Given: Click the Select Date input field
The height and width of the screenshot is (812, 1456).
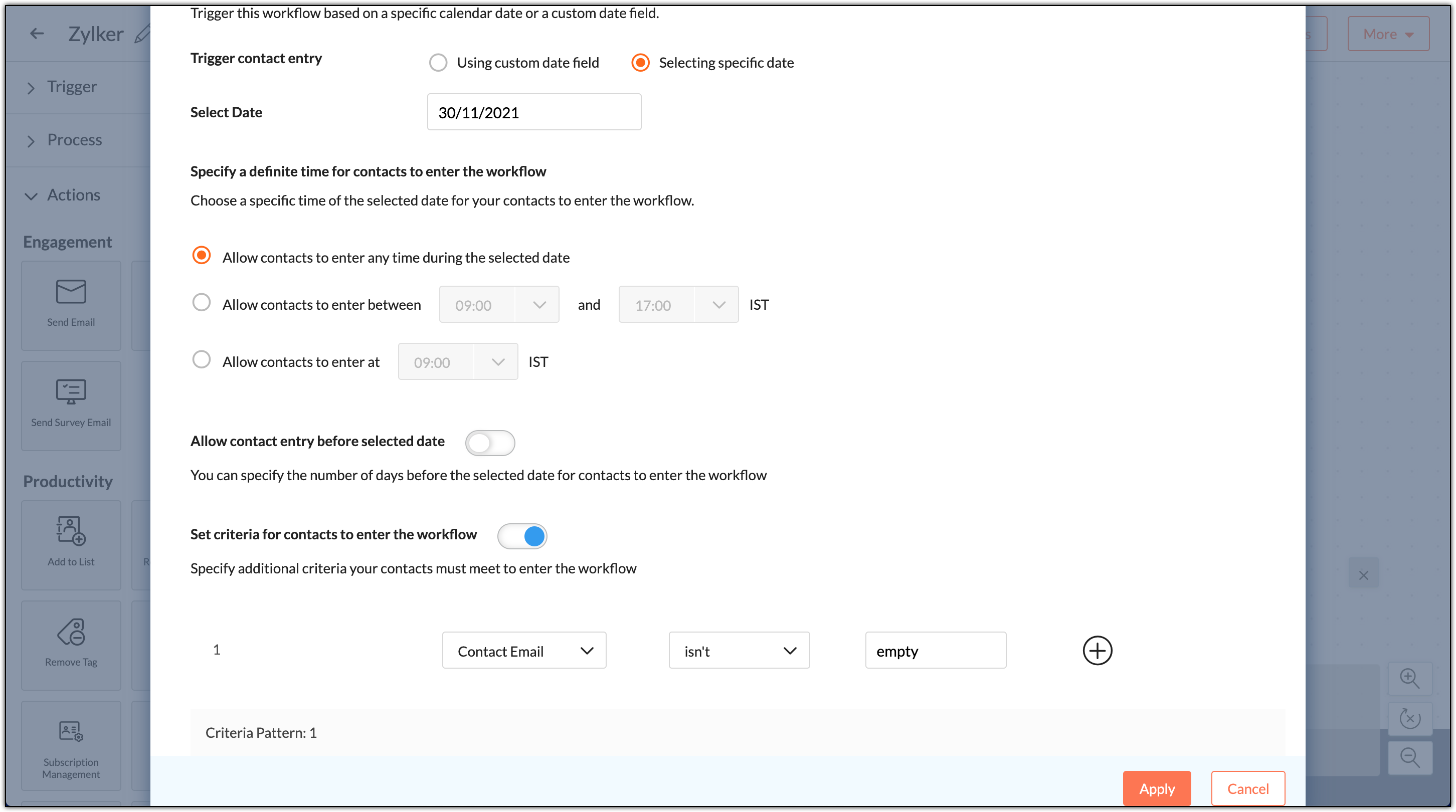Looking at the screenshot, I should 533,112.
